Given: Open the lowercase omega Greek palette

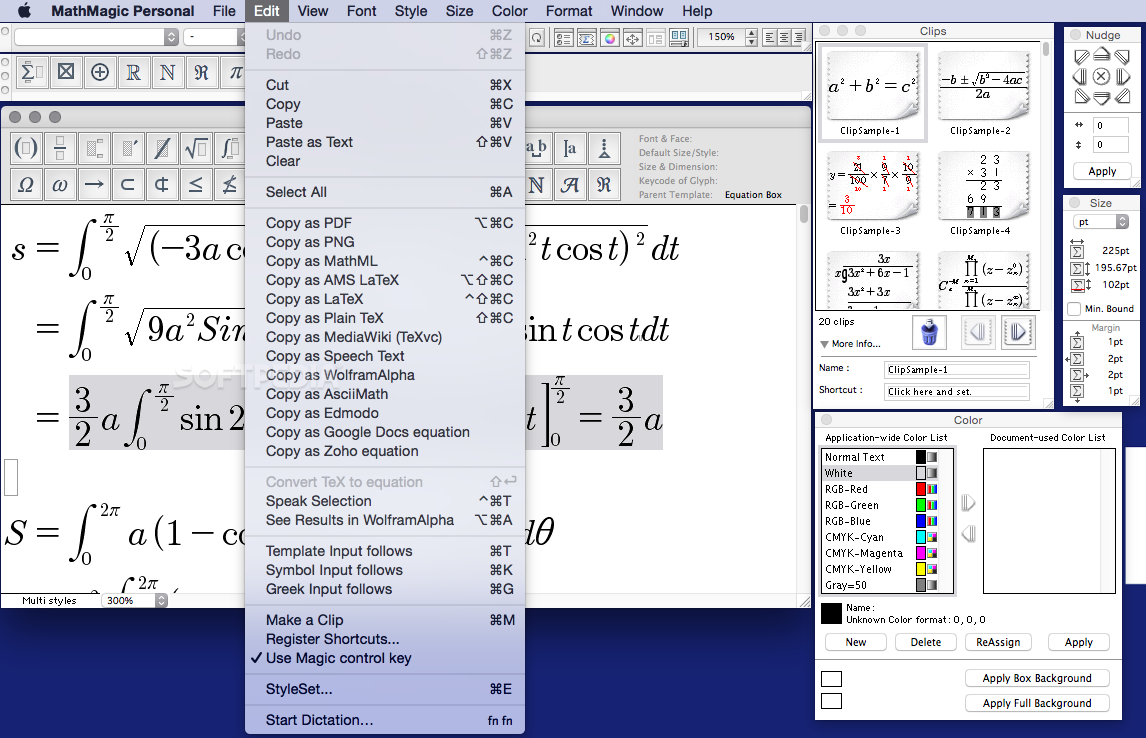Looking at the screenshot, I should coord(60,184).
